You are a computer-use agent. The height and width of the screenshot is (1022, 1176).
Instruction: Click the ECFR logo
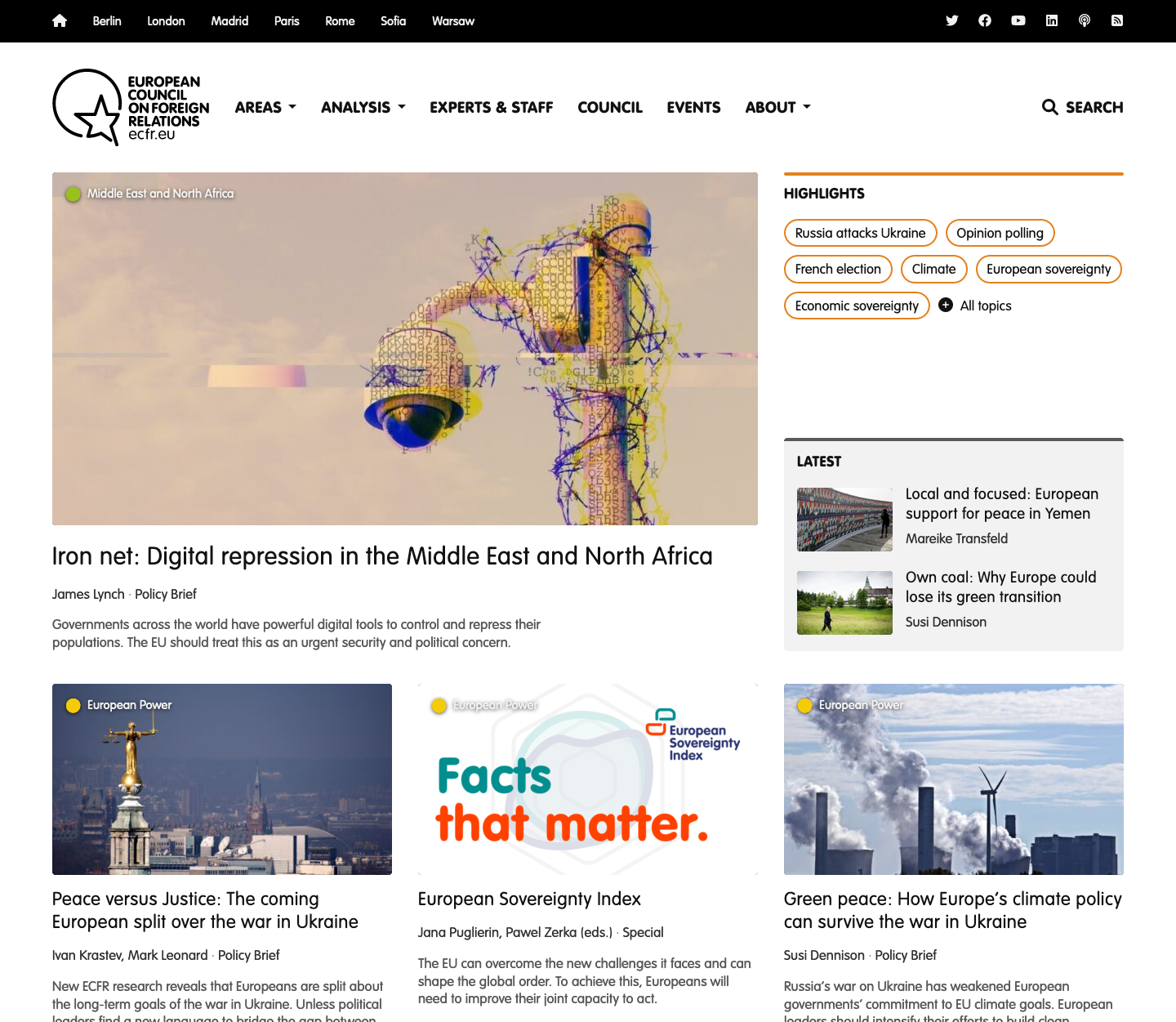click(131, 107)
